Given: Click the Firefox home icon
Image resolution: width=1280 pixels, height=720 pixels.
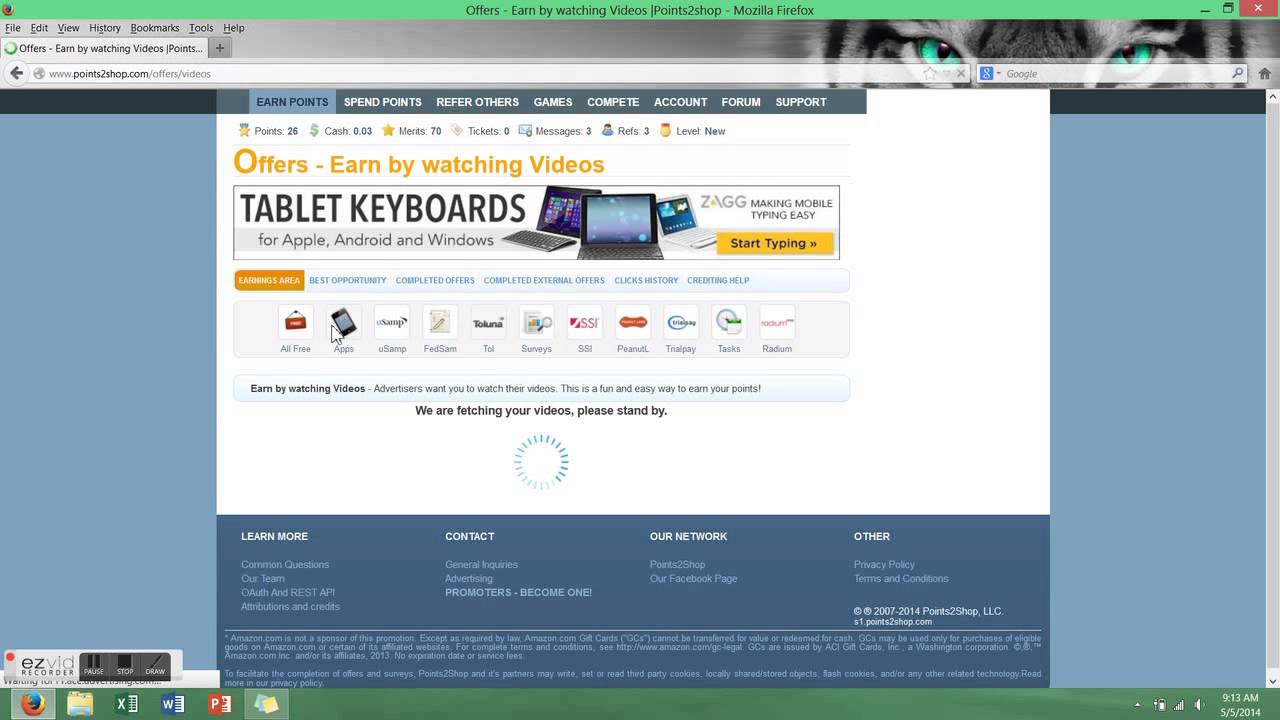Looking at the screenshot, I should coord(1265,73).
